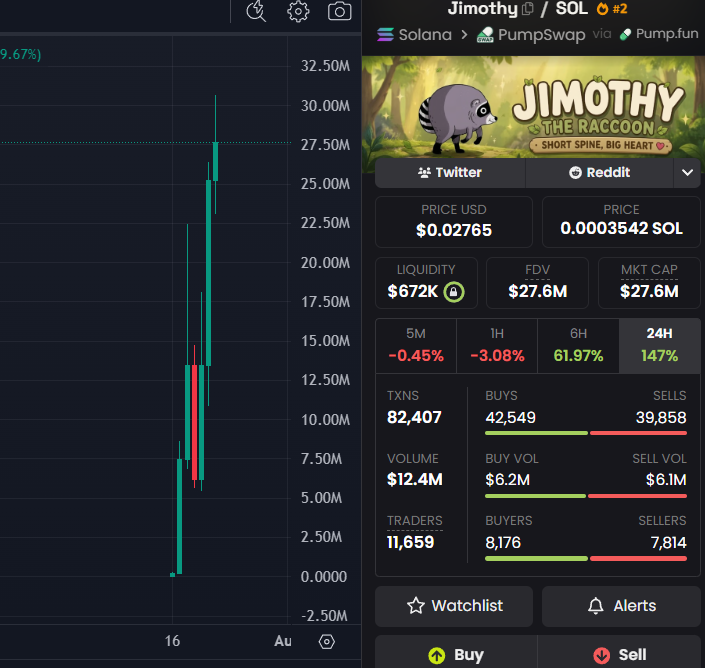The image size is (705, 668).
Task: Click the BUY VOL $6.2M value
Action: pyautogui.click(x=508, y=480)
